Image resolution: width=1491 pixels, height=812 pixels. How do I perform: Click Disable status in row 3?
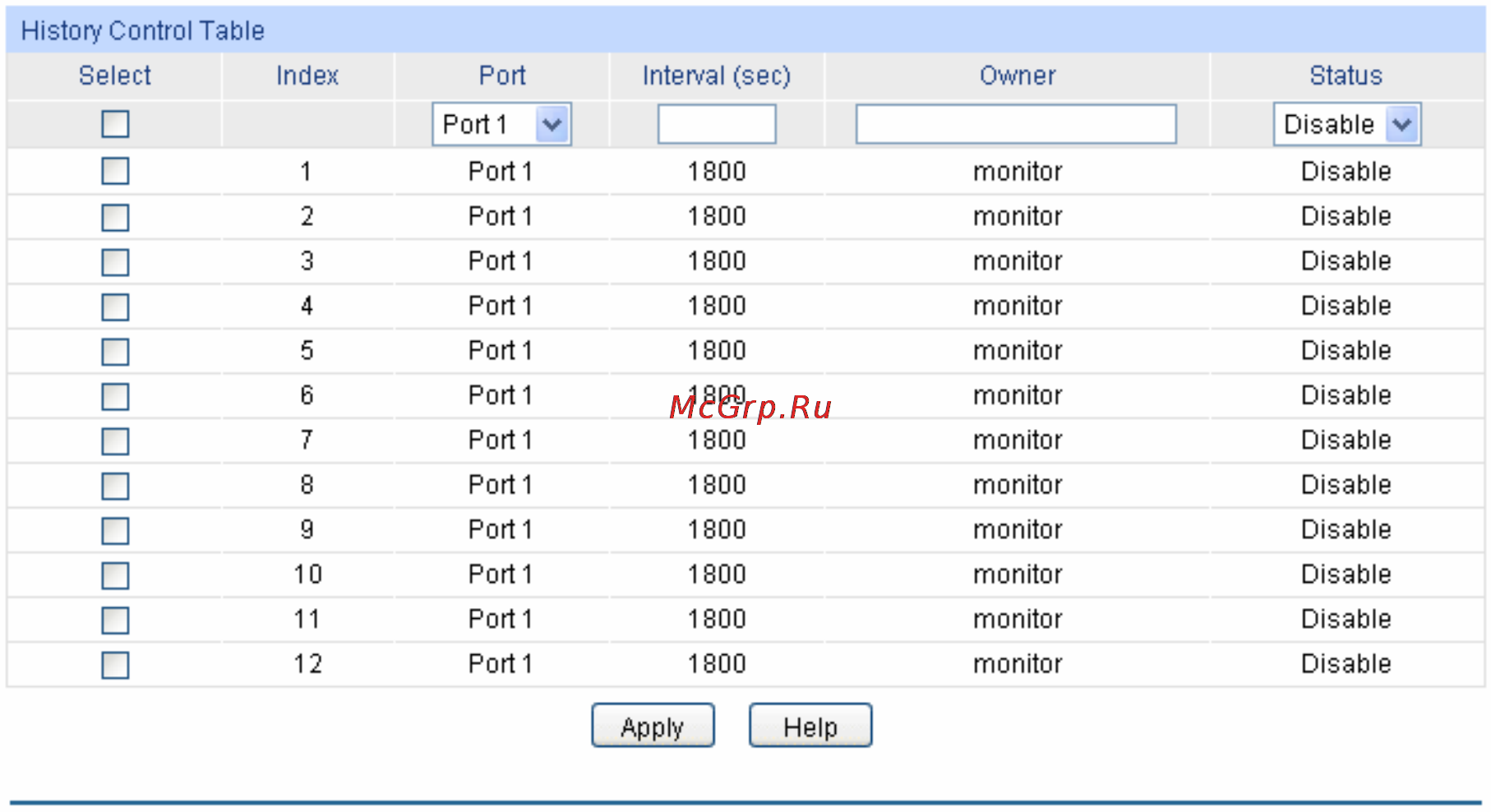click(x=1346, y=261)
